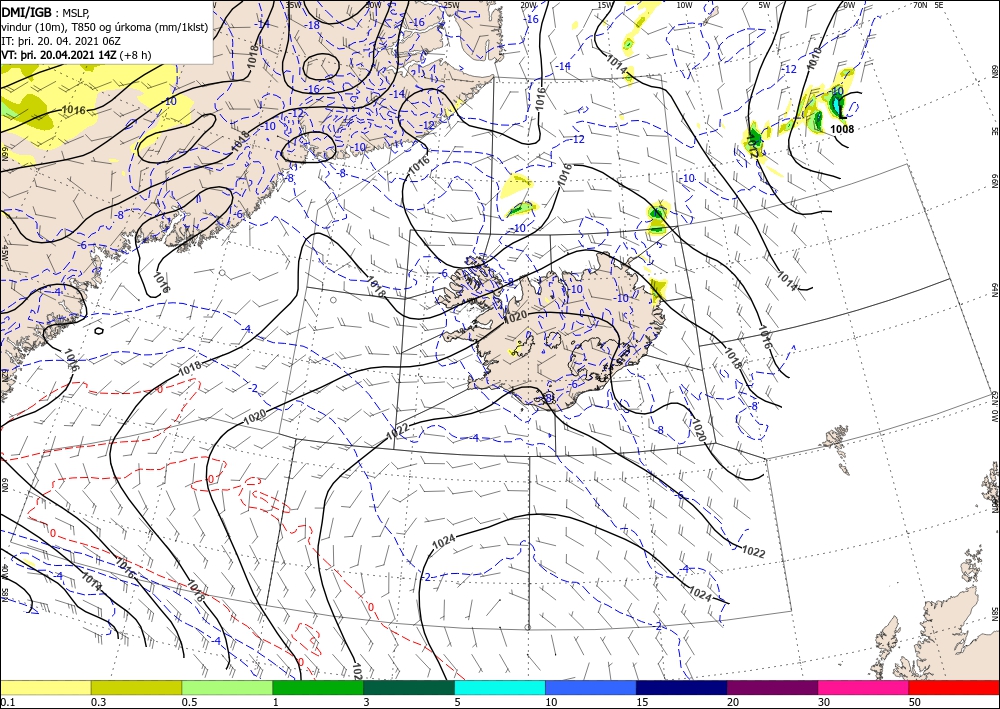The image size is (1000, 709).
Task: Choose the purple 20–30 mm legend swatch
Action: tap(772, 687)
